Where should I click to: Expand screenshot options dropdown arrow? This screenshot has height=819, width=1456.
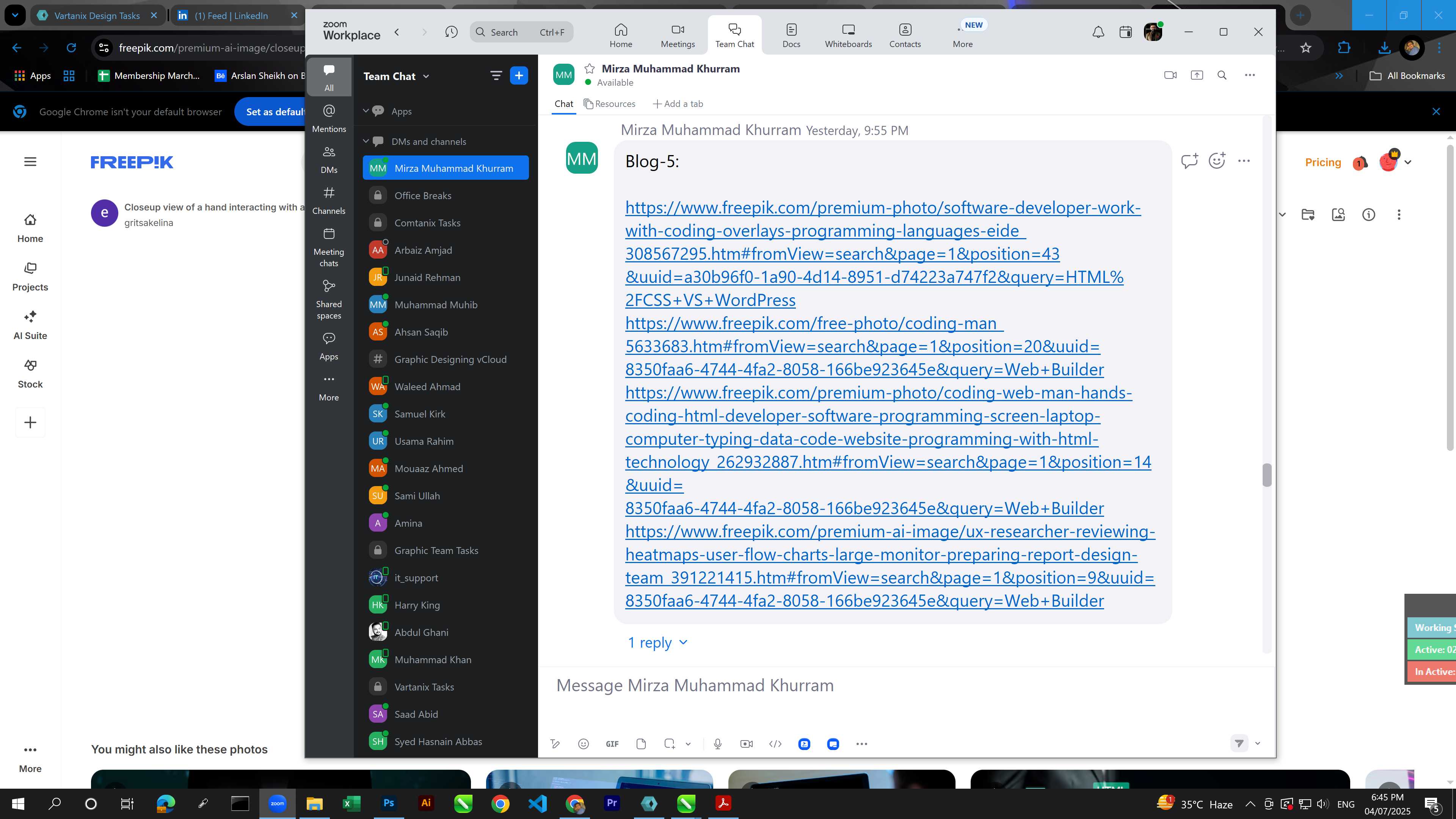click(x=688, y=744)
